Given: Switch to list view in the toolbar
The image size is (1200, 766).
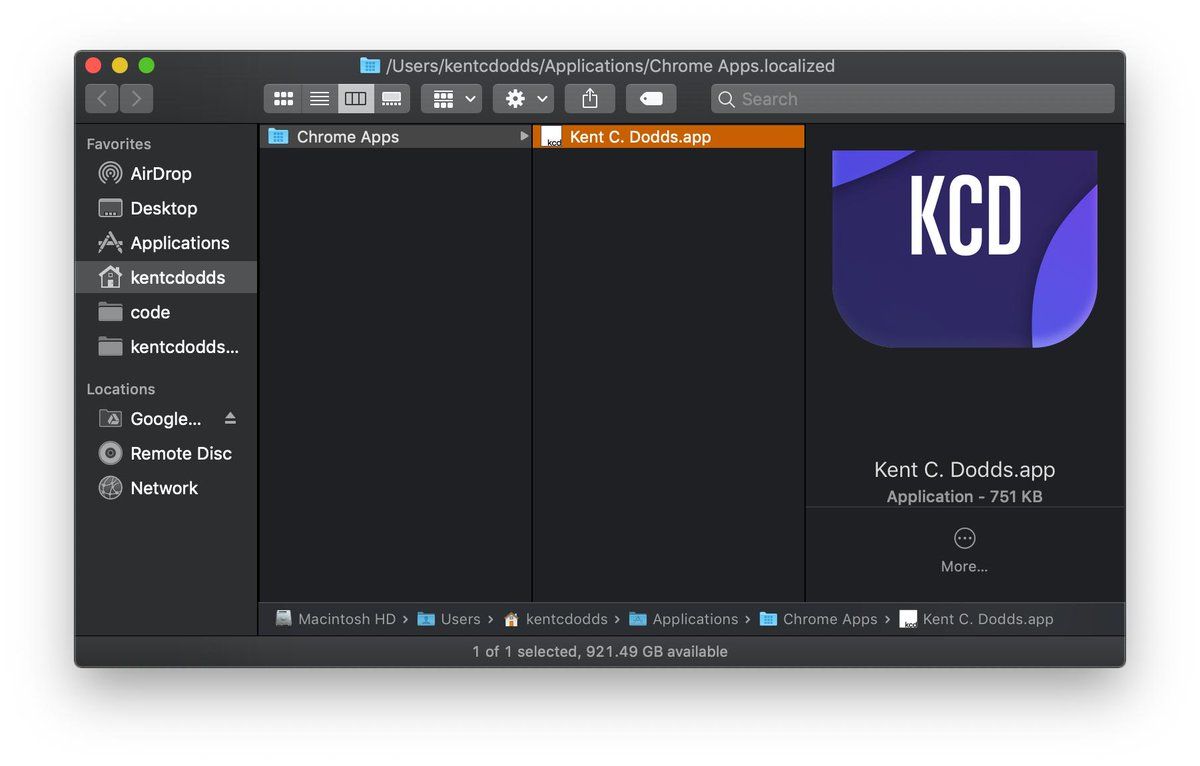Looking at the screenshot, I should 319,99.
